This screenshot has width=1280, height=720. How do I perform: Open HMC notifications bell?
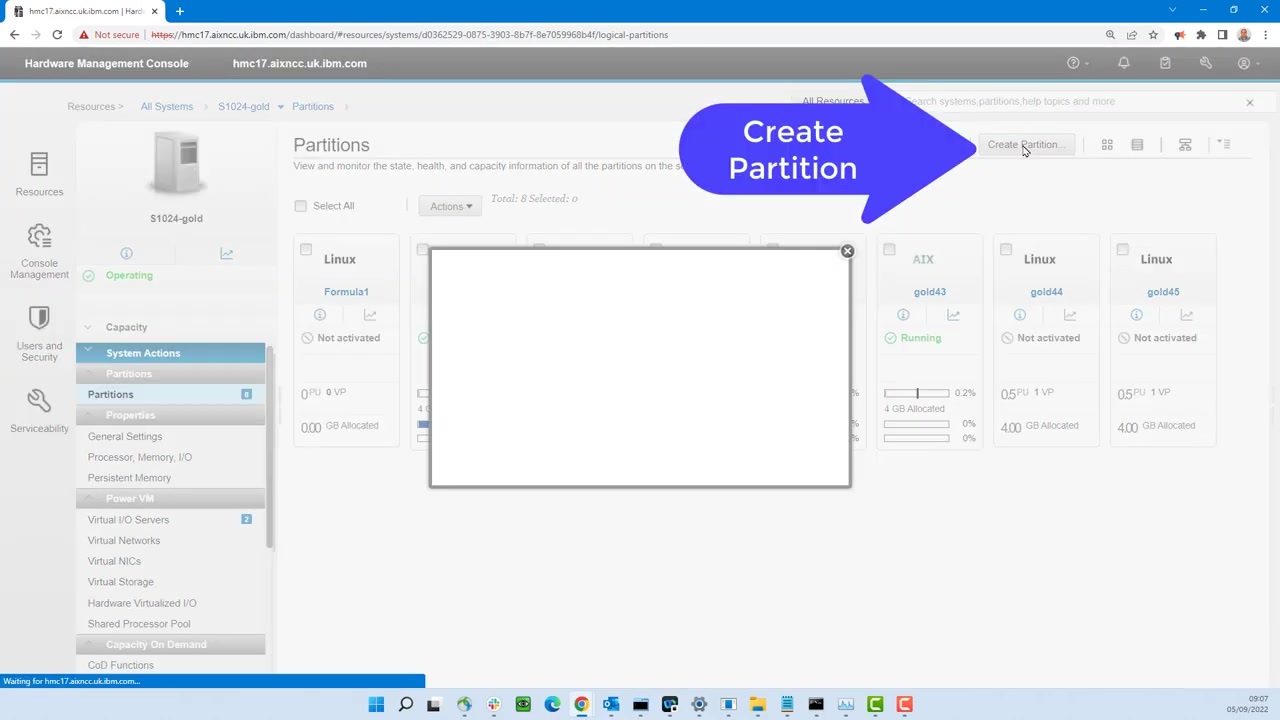pyautogui.click(x=1124, y=63)
